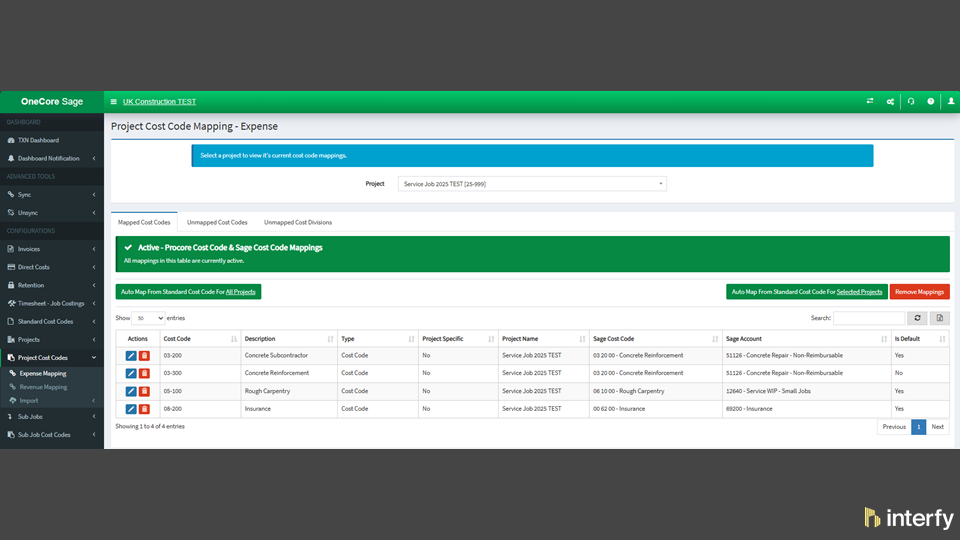This screenshot has height=540, width=960.
Task: Switch to the Unmapped Cost Divisions tab
Action: pyautogui.click(x=298, y=222)
